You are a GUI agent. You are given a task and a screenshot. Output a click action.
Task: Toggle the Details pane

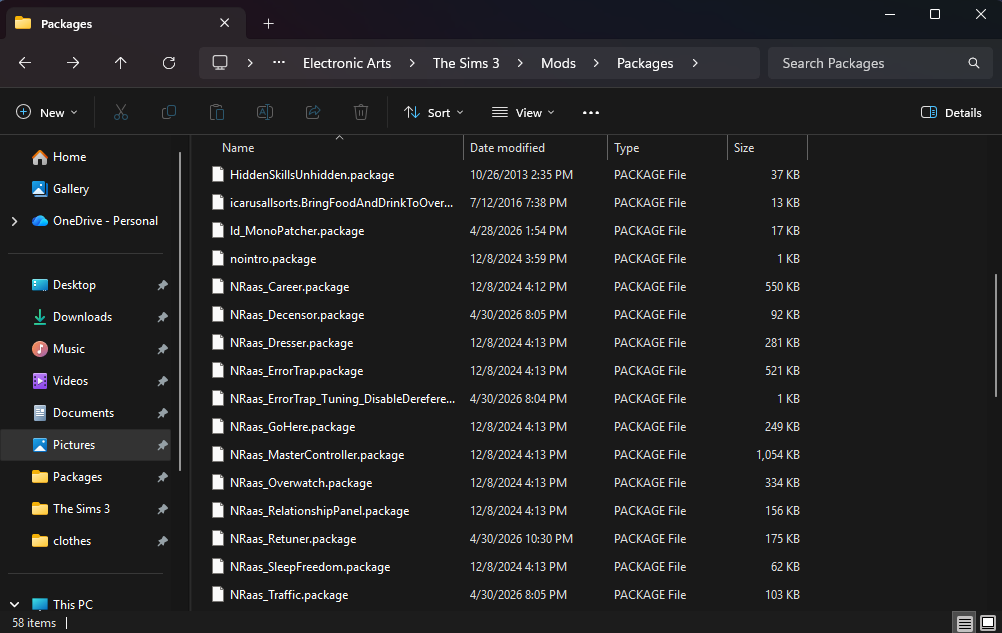[x=951, y=112]
